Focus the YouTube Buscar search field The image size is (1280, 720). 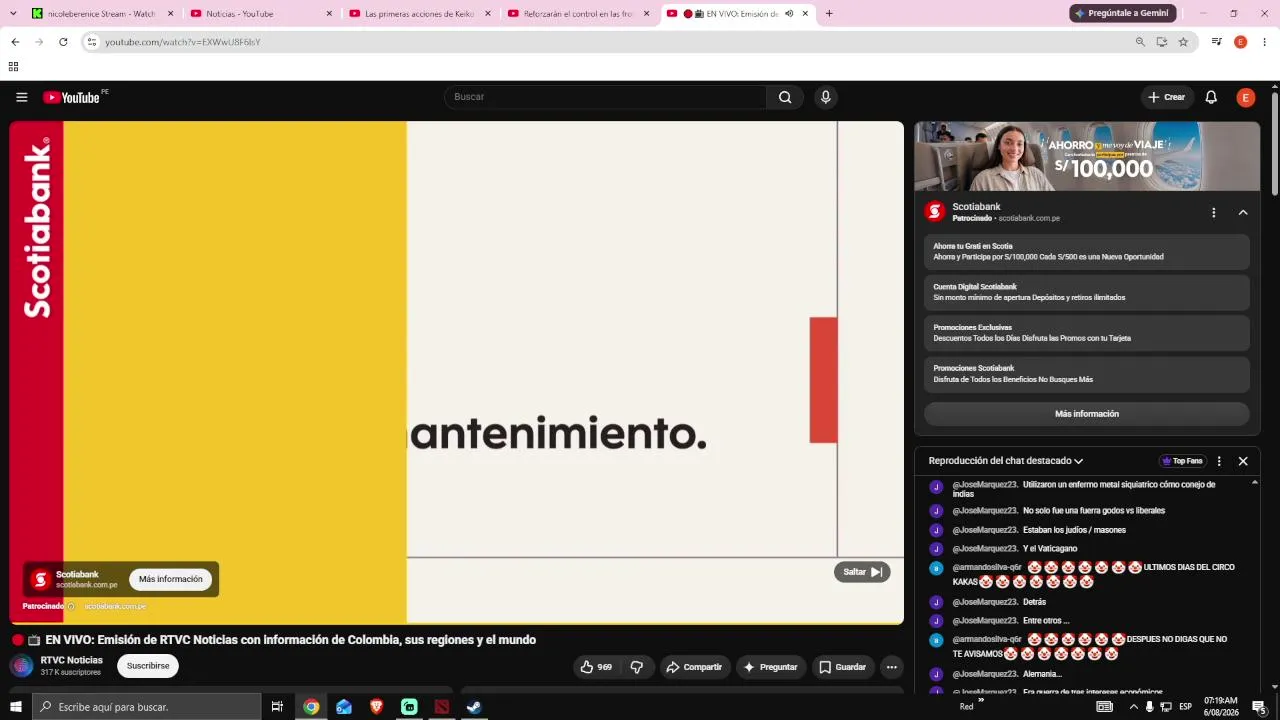coord(605,97)
